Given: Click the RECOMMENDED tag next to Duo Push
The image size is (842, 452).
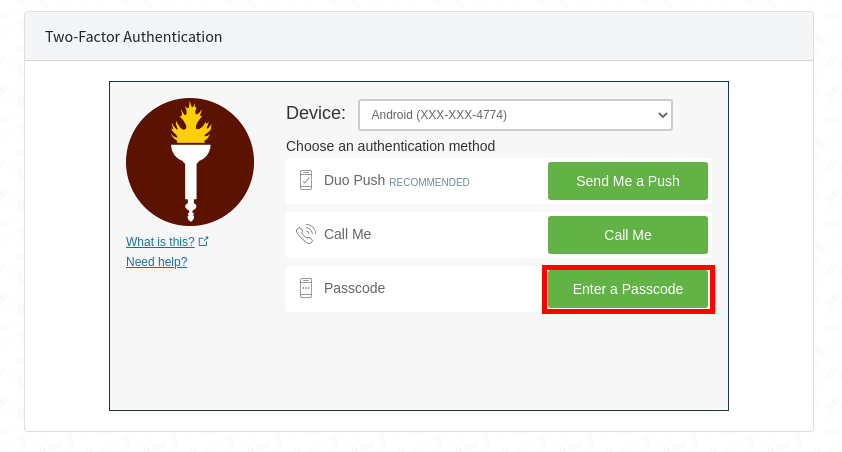Looking at the screenshot, I should point(429,183).
